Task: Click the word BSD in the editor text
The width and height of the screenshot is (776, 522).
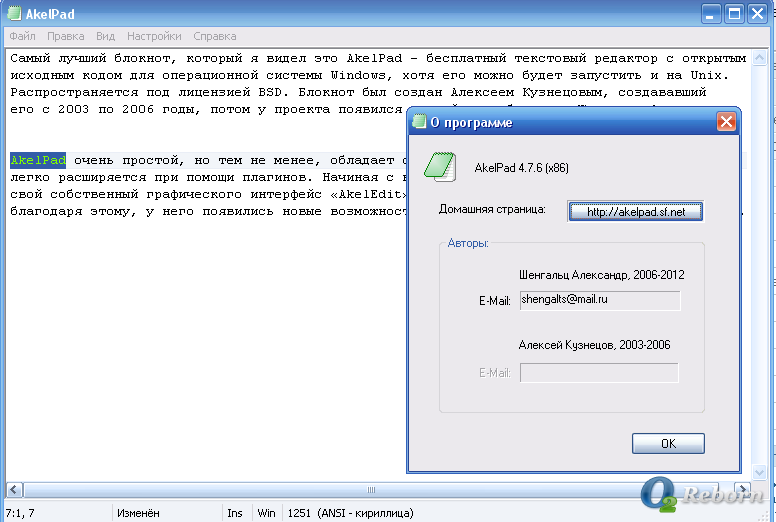Action: pos(270,92)
